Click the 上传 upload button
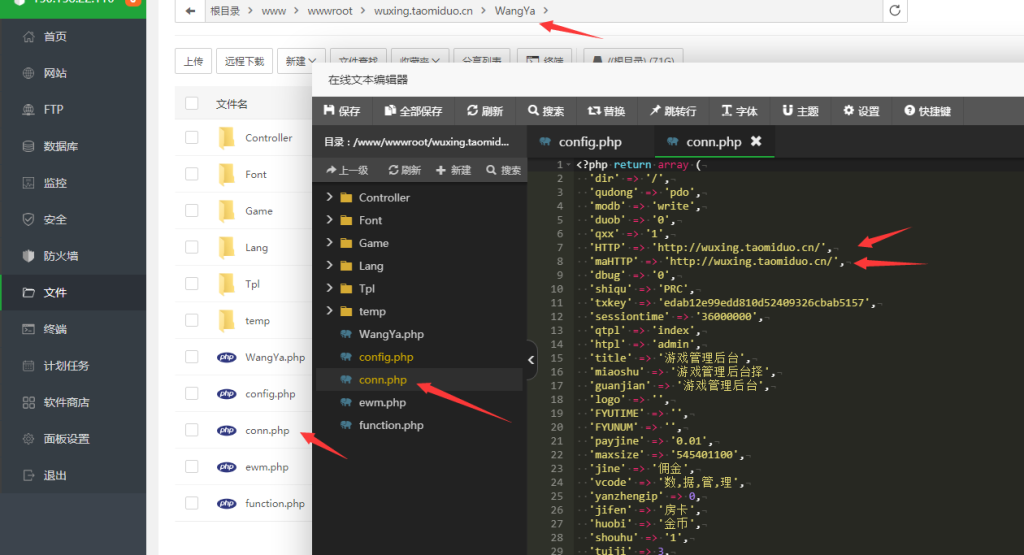This screenshot has height=555, width=1024. [x=193, y=61]
